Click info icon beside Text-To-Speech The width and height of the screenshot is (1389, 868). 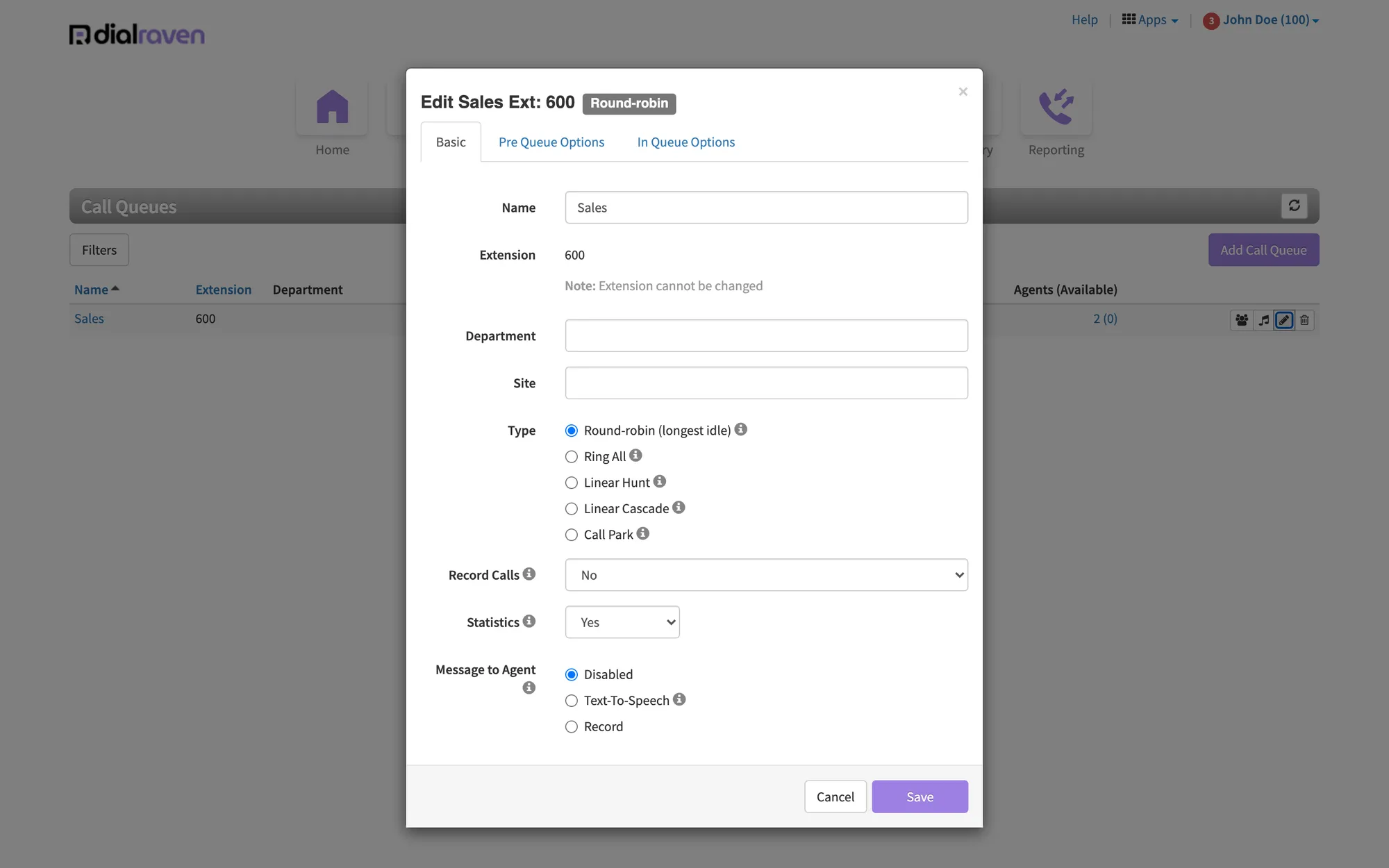click(x=679, y=699)
